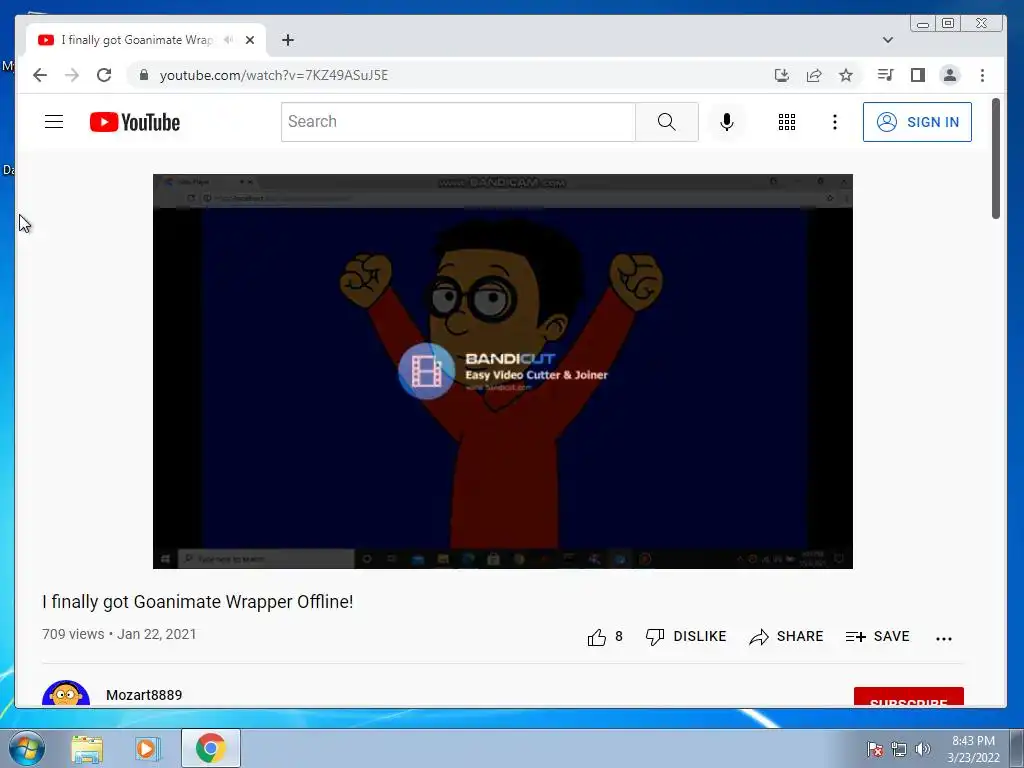Click the magnifier search button
This screenshot has width=1024, height=768.
tap(667, 121)
